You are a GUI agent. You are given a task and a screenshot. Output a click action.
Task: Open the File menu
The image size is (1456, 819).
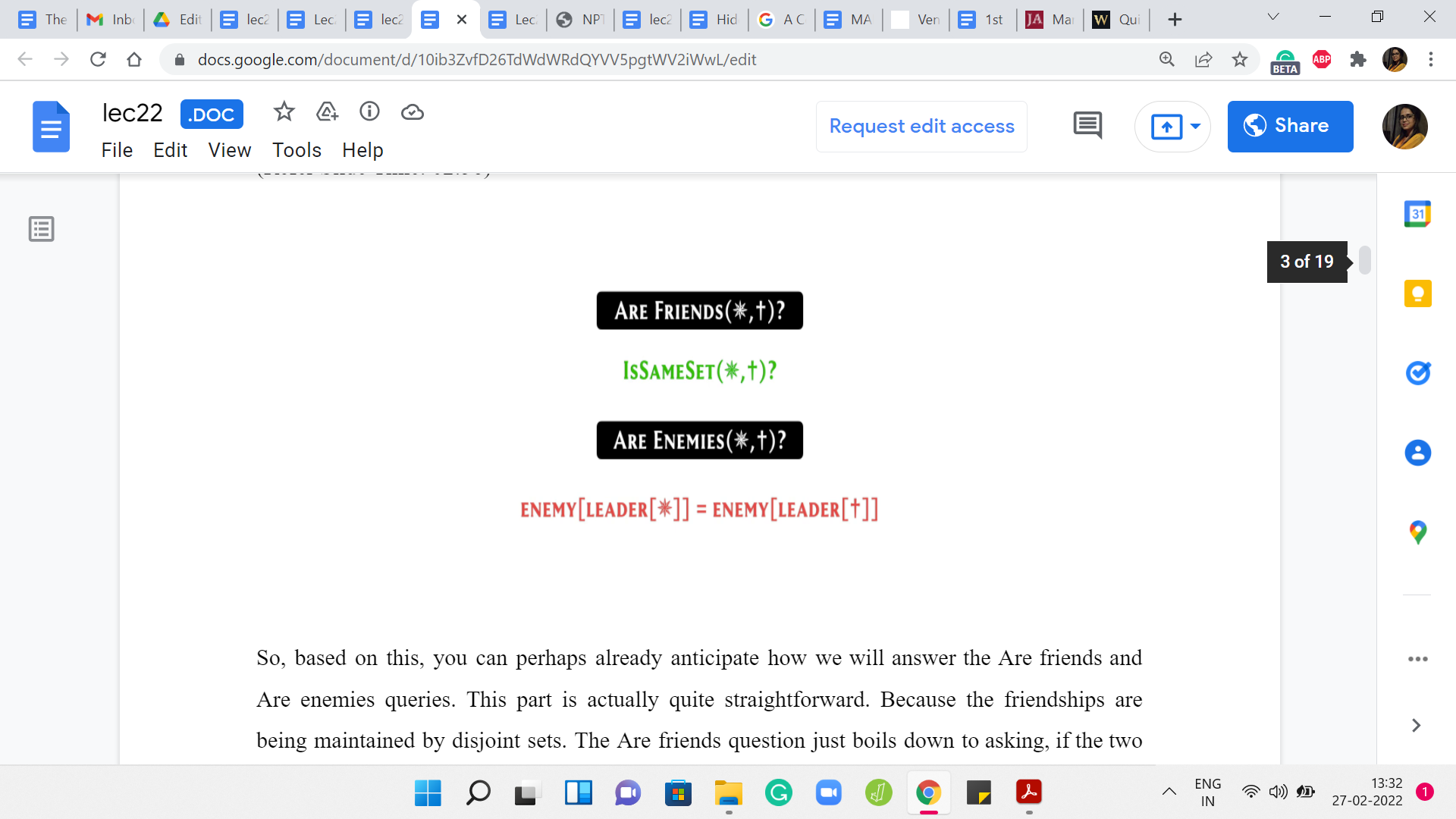tap(117, 150)
